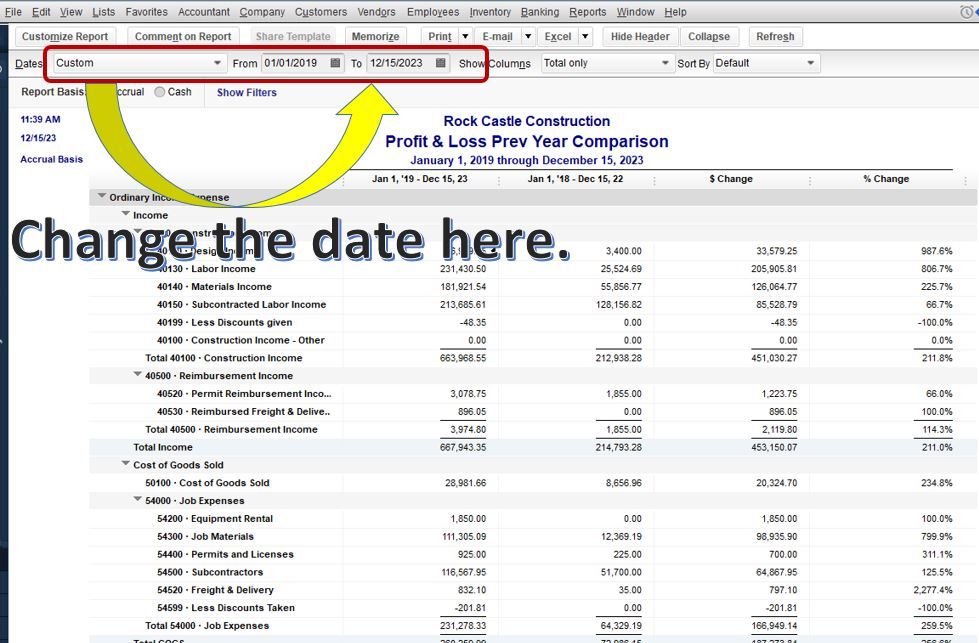The width and height of the screenshot is (979, 643).
Task: Click the Job Materials amount 111,305.09
Action: (x=463, y=537)
